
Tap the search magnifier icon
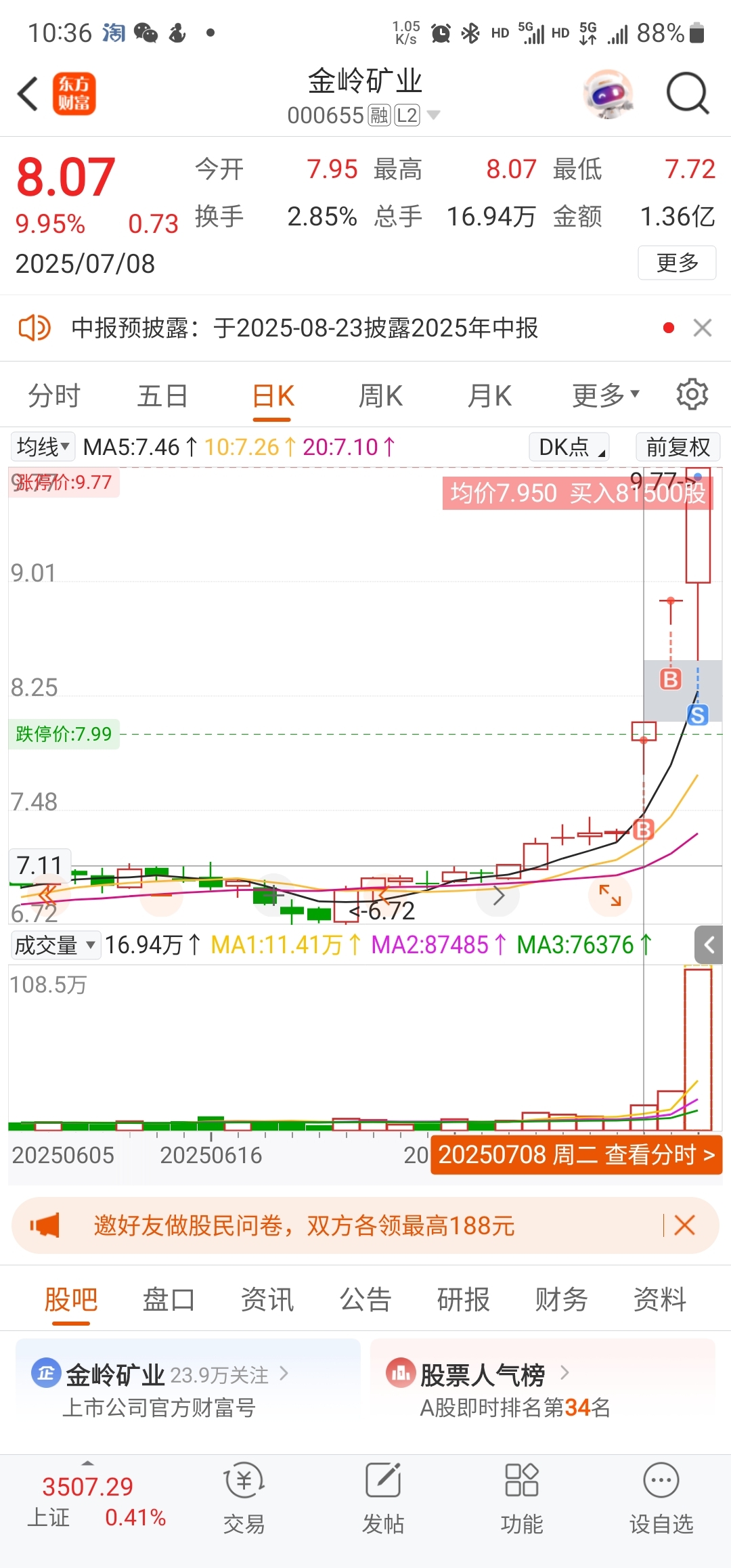click(688, 93)
